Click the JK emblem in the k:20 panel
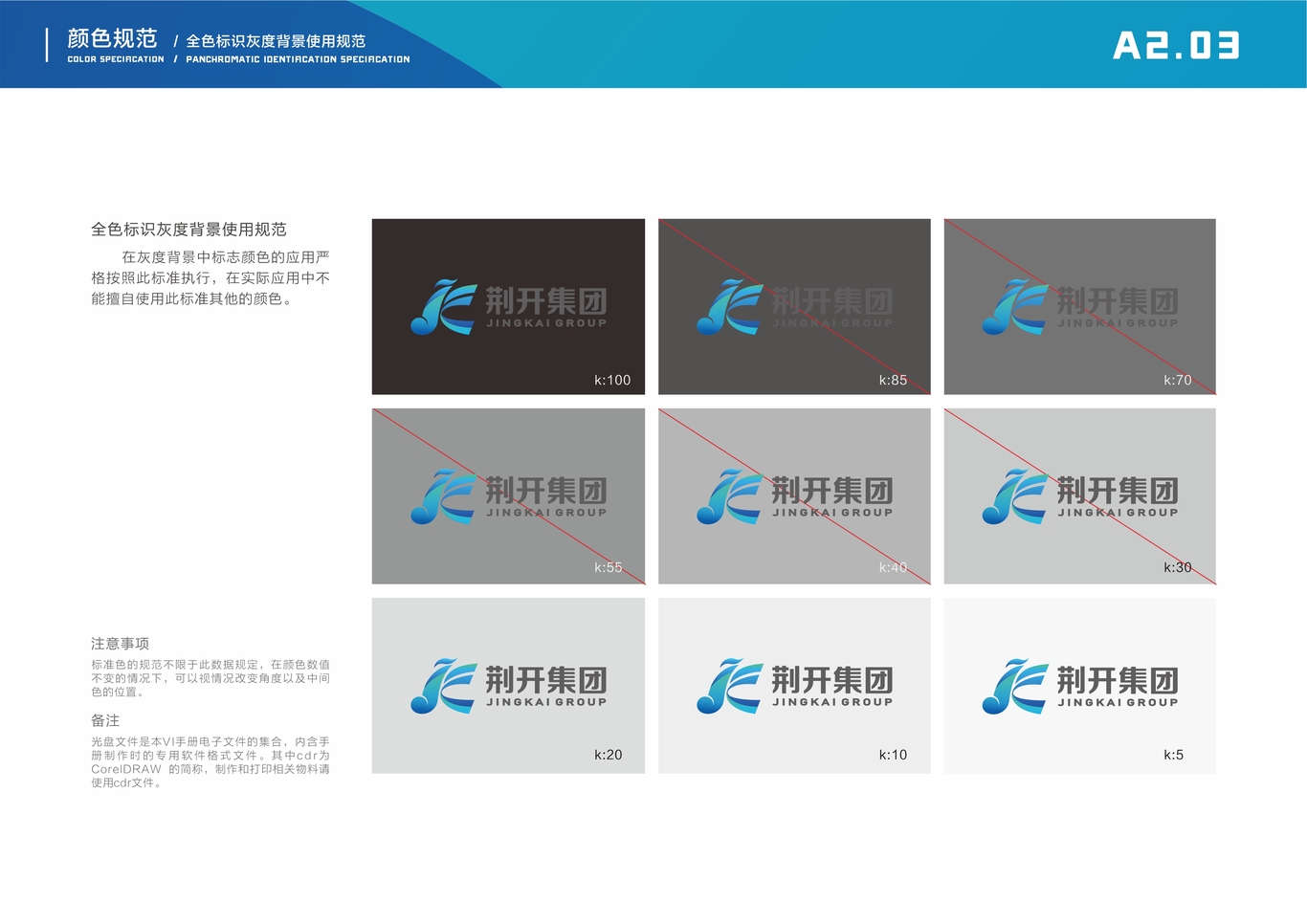1307x924 pixels. [444, 686]
